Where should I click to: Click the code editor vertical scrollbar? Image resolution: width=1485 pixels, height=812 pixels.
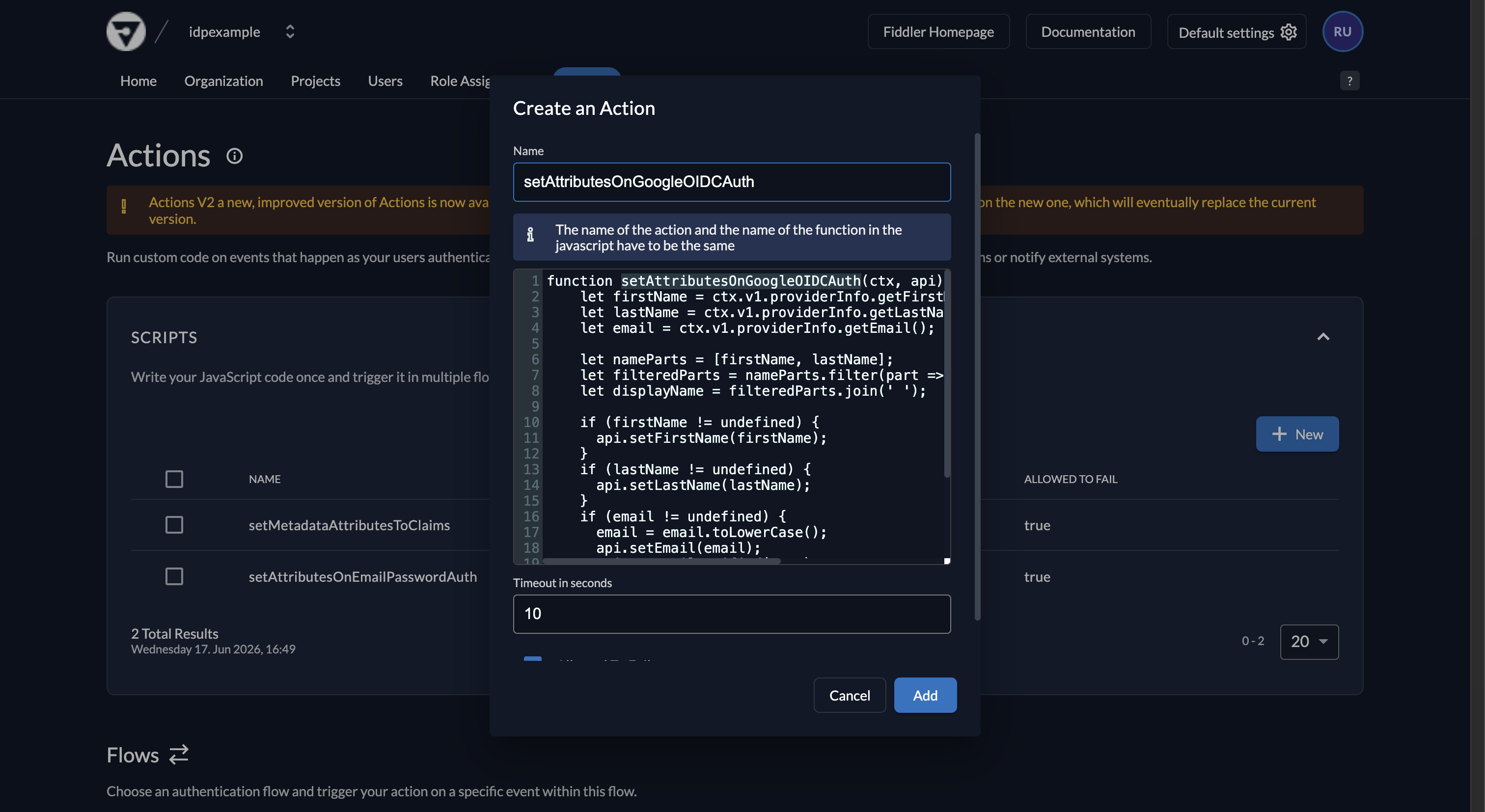click(x=947, y=374)
